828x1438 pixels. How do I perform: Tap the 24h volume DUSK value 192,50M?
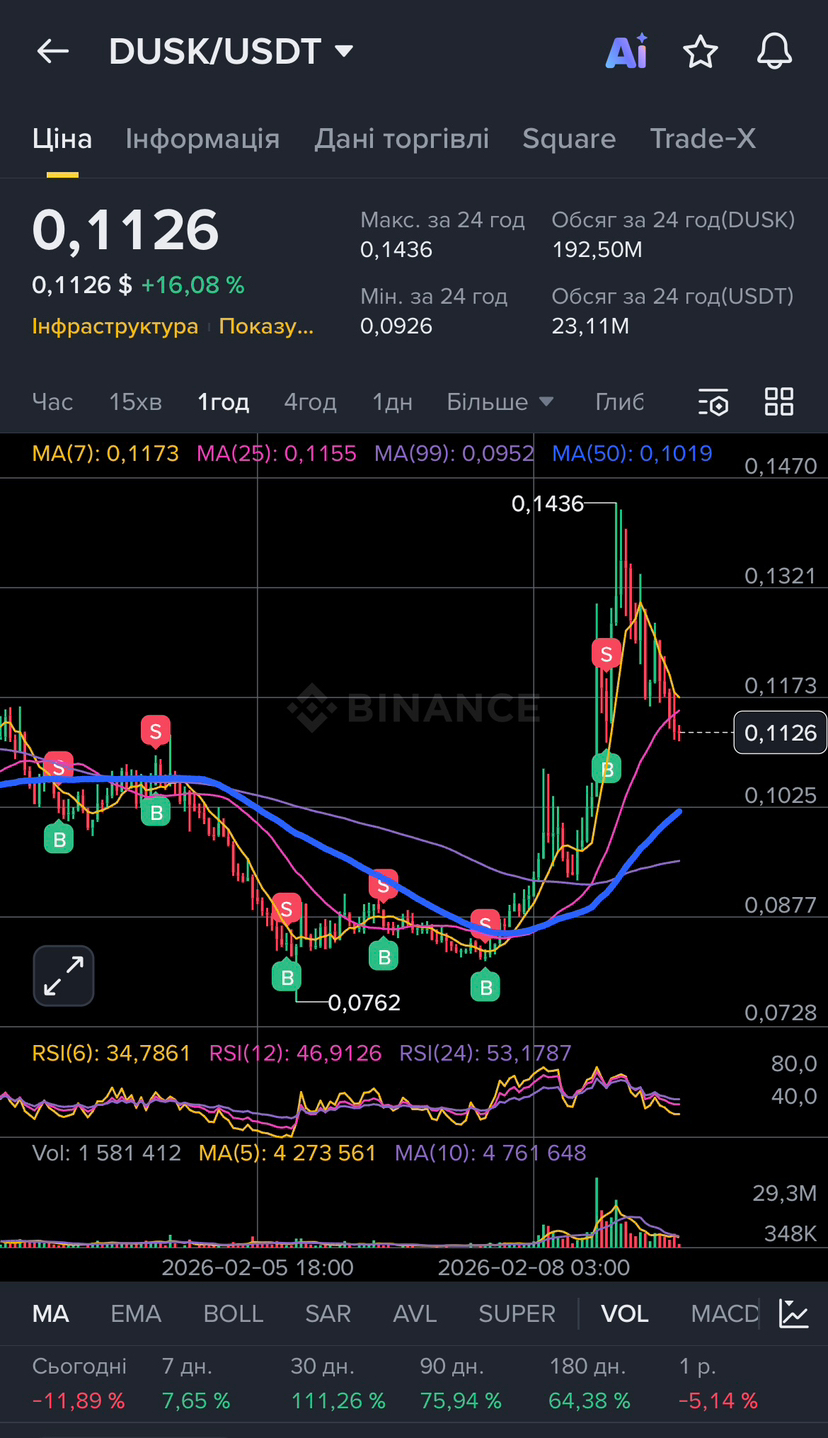597,249
